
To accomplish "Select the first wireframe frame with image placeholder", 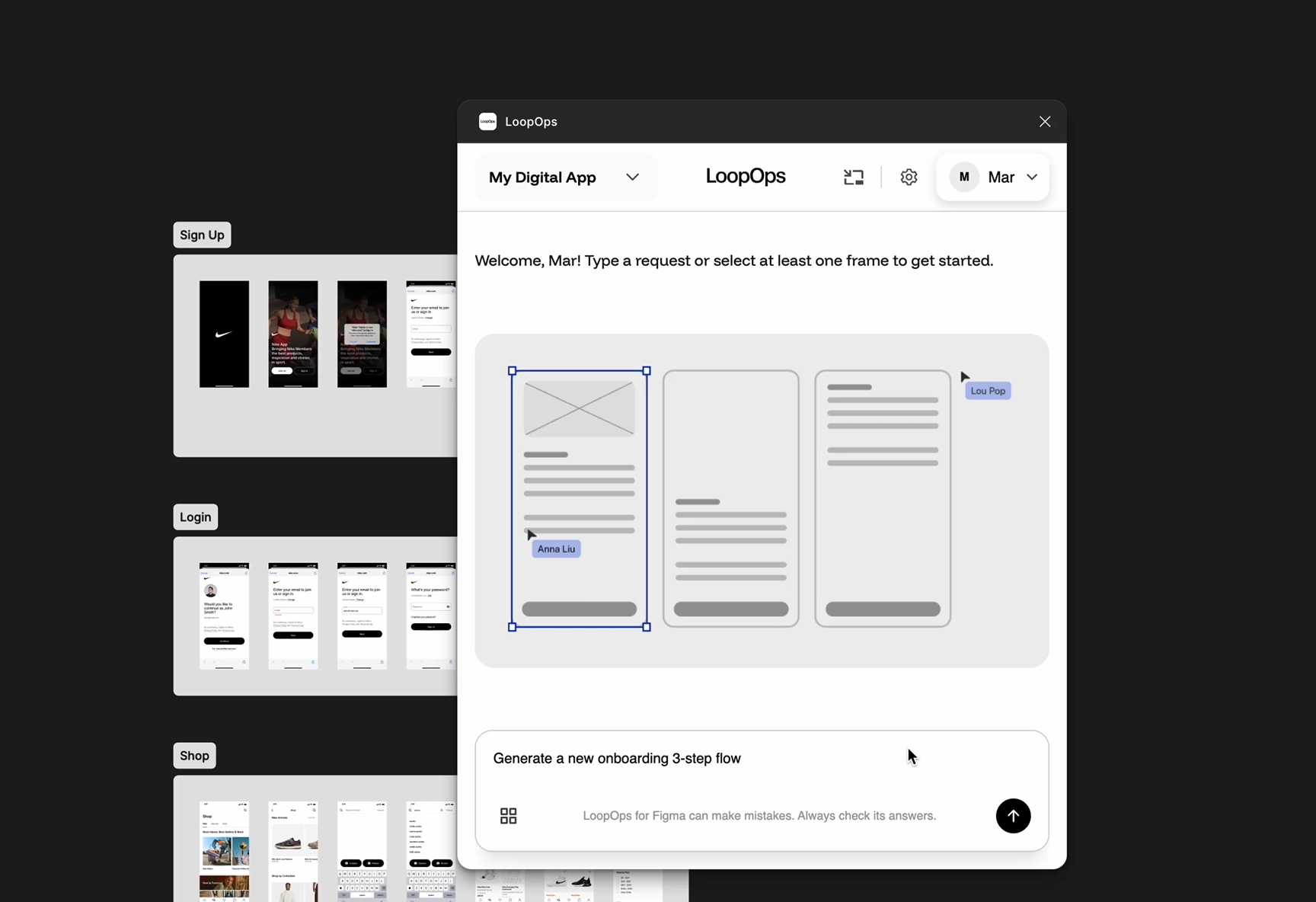I will (x=580, y=499).
